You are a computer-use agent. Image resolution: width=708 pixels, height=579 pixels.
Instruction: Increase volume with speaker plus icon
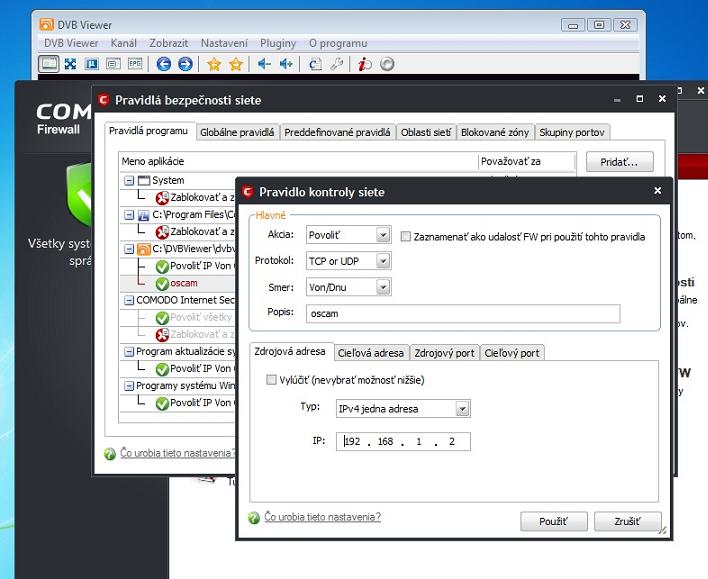[286, 64]
